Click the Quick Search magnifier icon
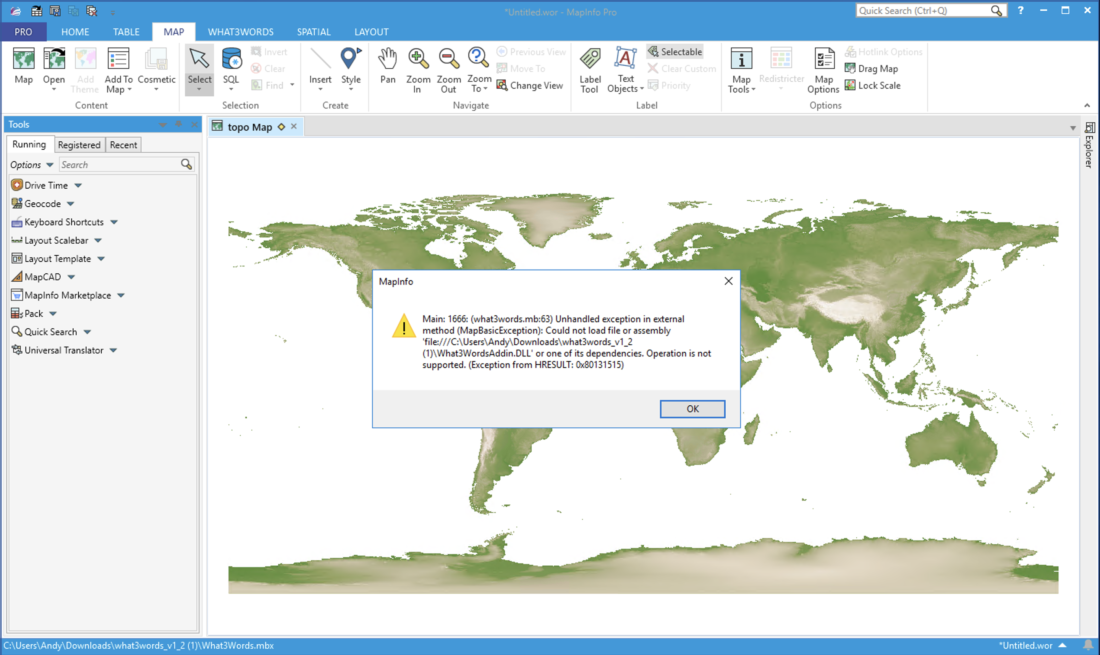The image size is (1100, 655). (x=996, y=11)
